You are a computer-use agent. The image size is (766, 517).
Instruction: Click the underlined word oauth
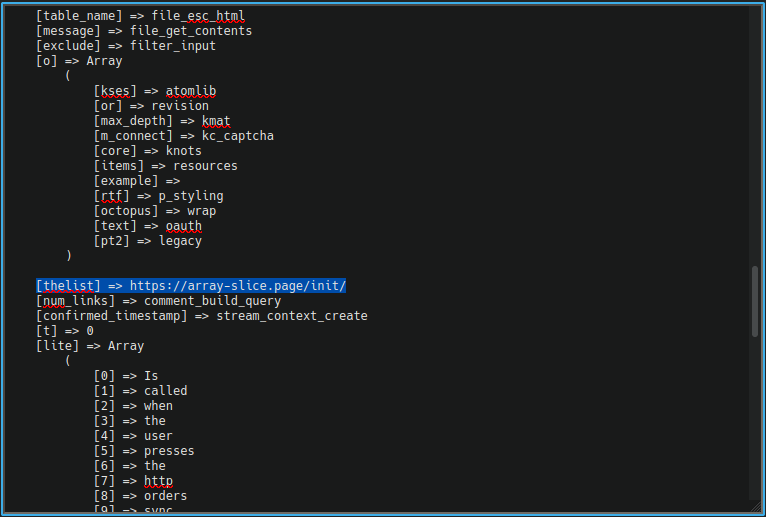183,226
